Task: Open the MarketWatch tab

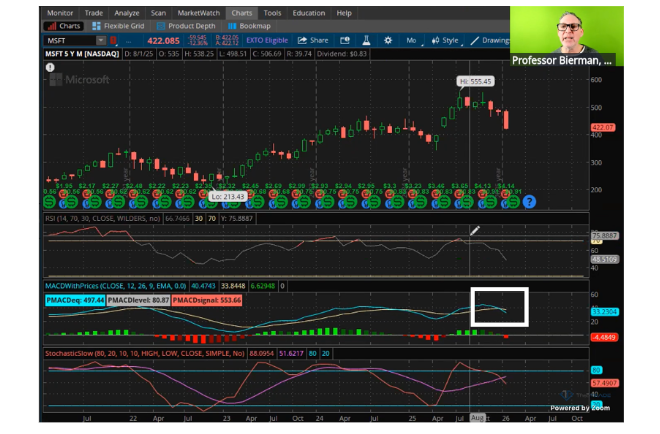Action: pyautogui.click(x=198, y=13)
